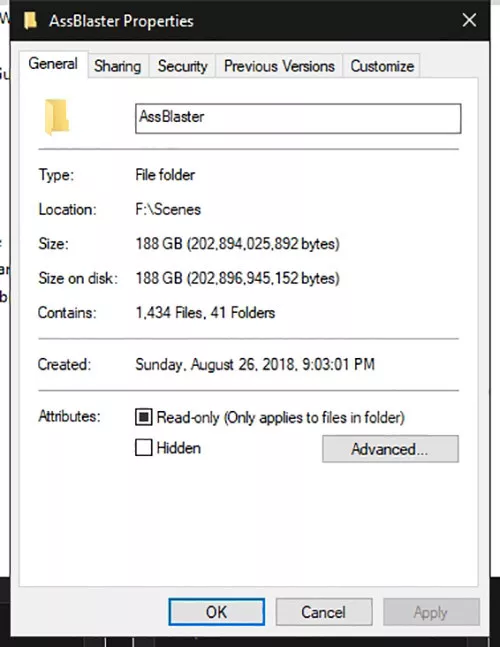Select the Previous Versions tab
The height and width of the screenshot is (647, 500).
(279, 66)
